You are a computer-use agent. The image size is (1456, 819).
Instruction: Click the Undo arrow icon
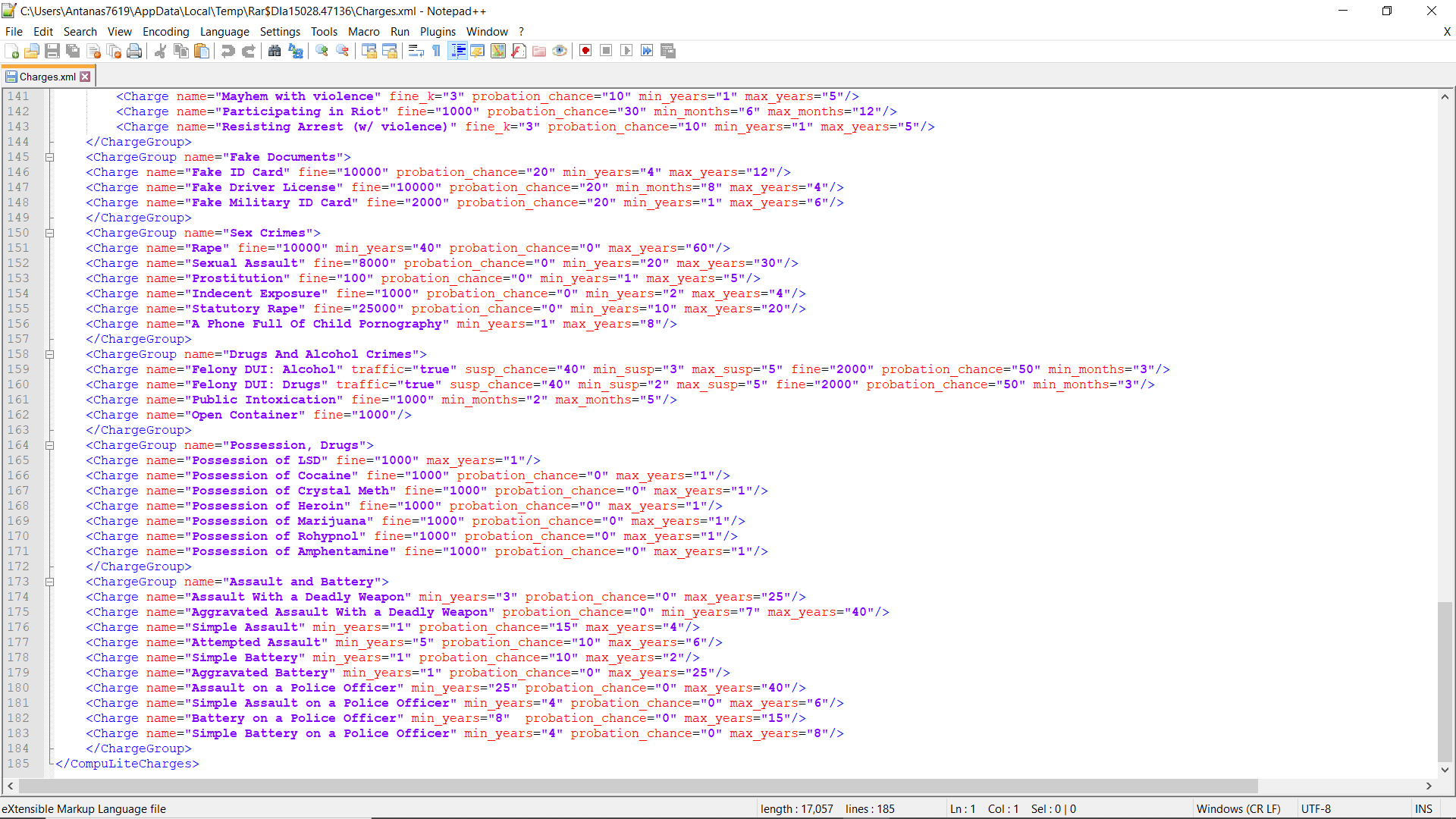point(227,51)
